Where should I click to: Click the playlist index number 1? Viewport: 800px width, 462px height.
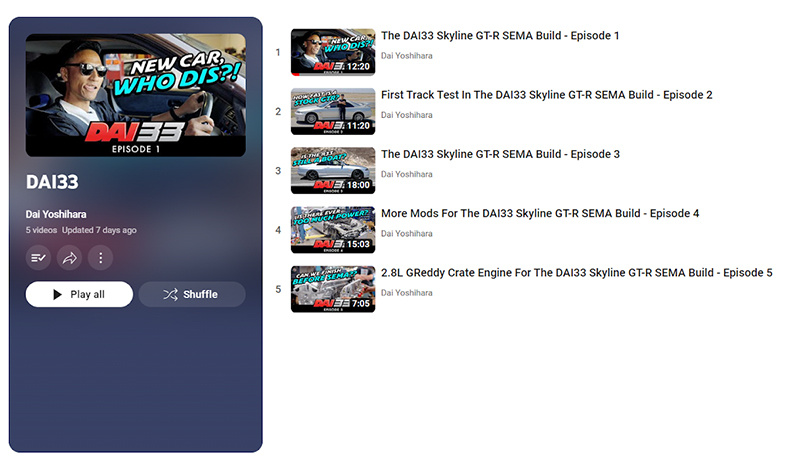278,52
